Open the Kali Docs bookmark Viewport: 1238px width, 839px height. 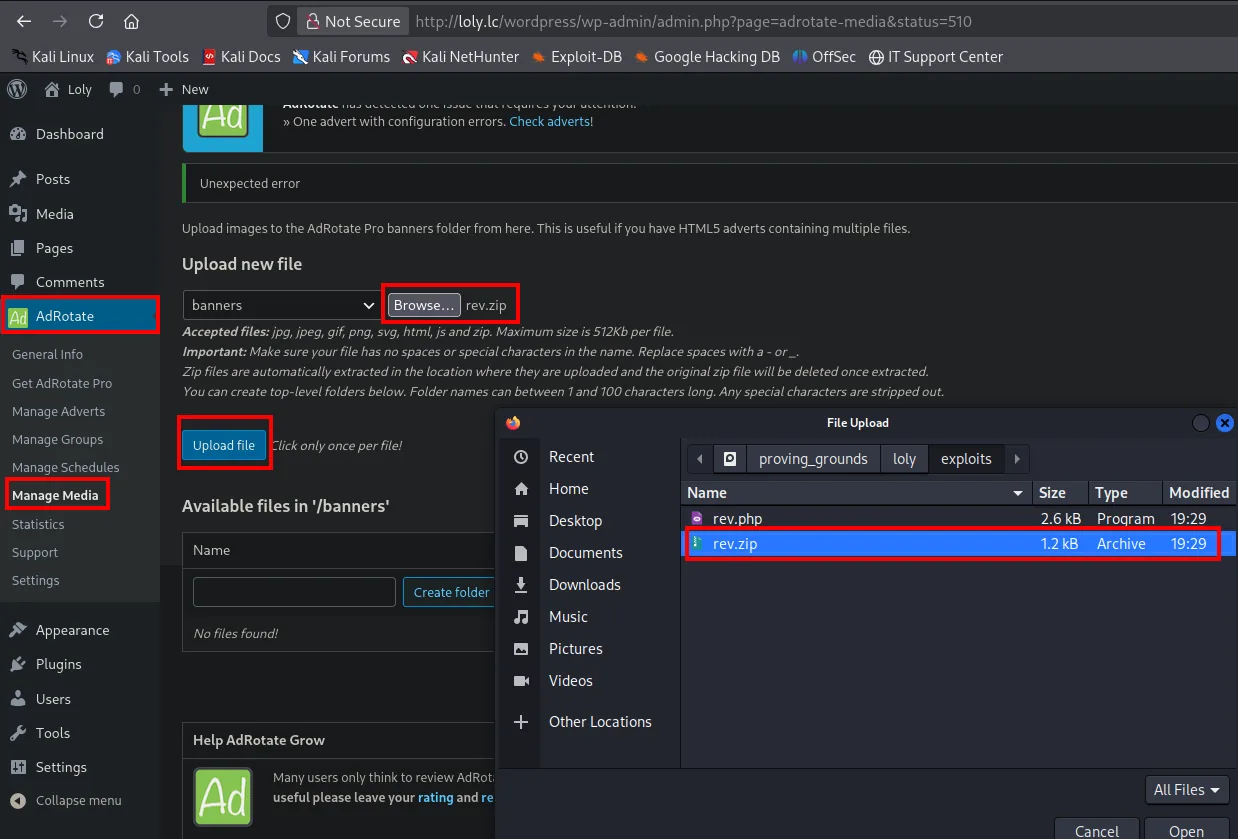coord(241,57)
